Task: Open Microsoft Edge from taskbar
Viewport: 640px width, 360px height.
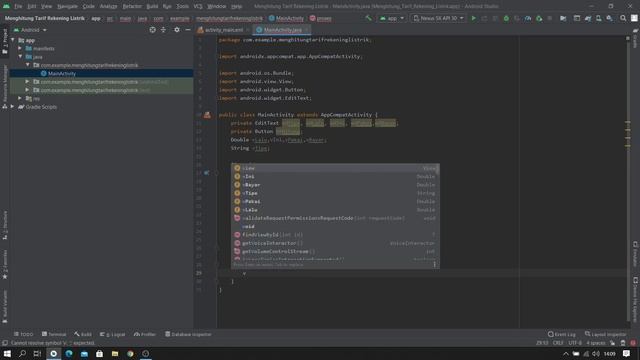Action: click(69, 353)
